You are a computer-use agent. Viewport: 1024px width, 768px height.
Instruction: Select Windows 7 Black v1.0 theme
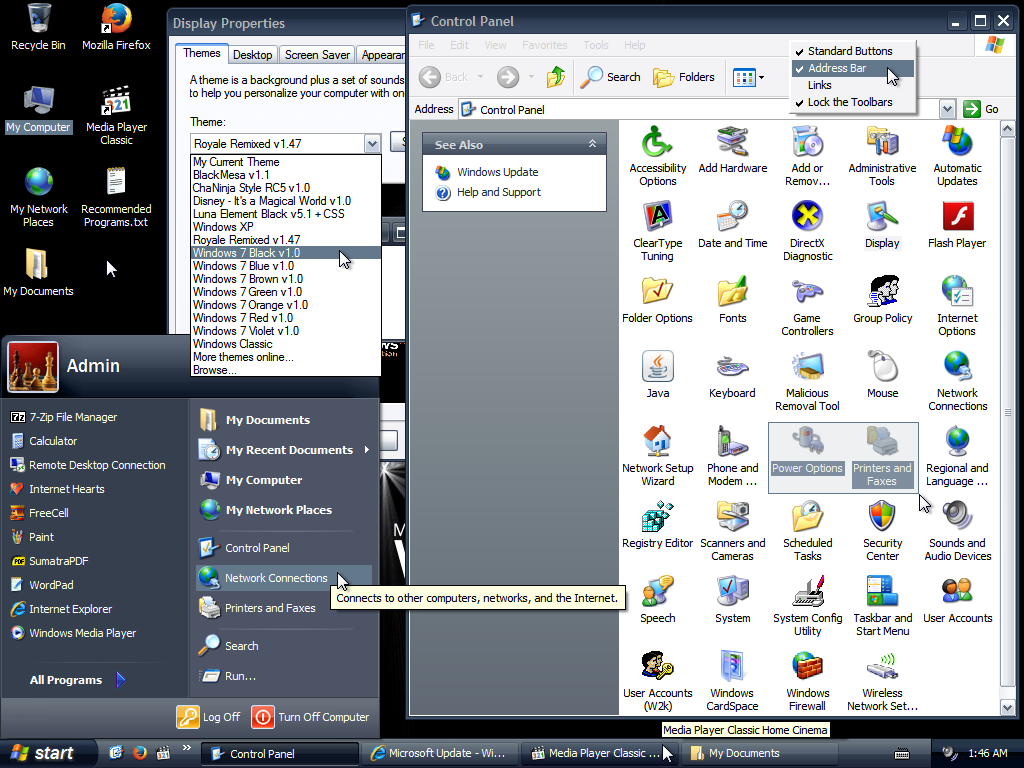click(286, 253)
